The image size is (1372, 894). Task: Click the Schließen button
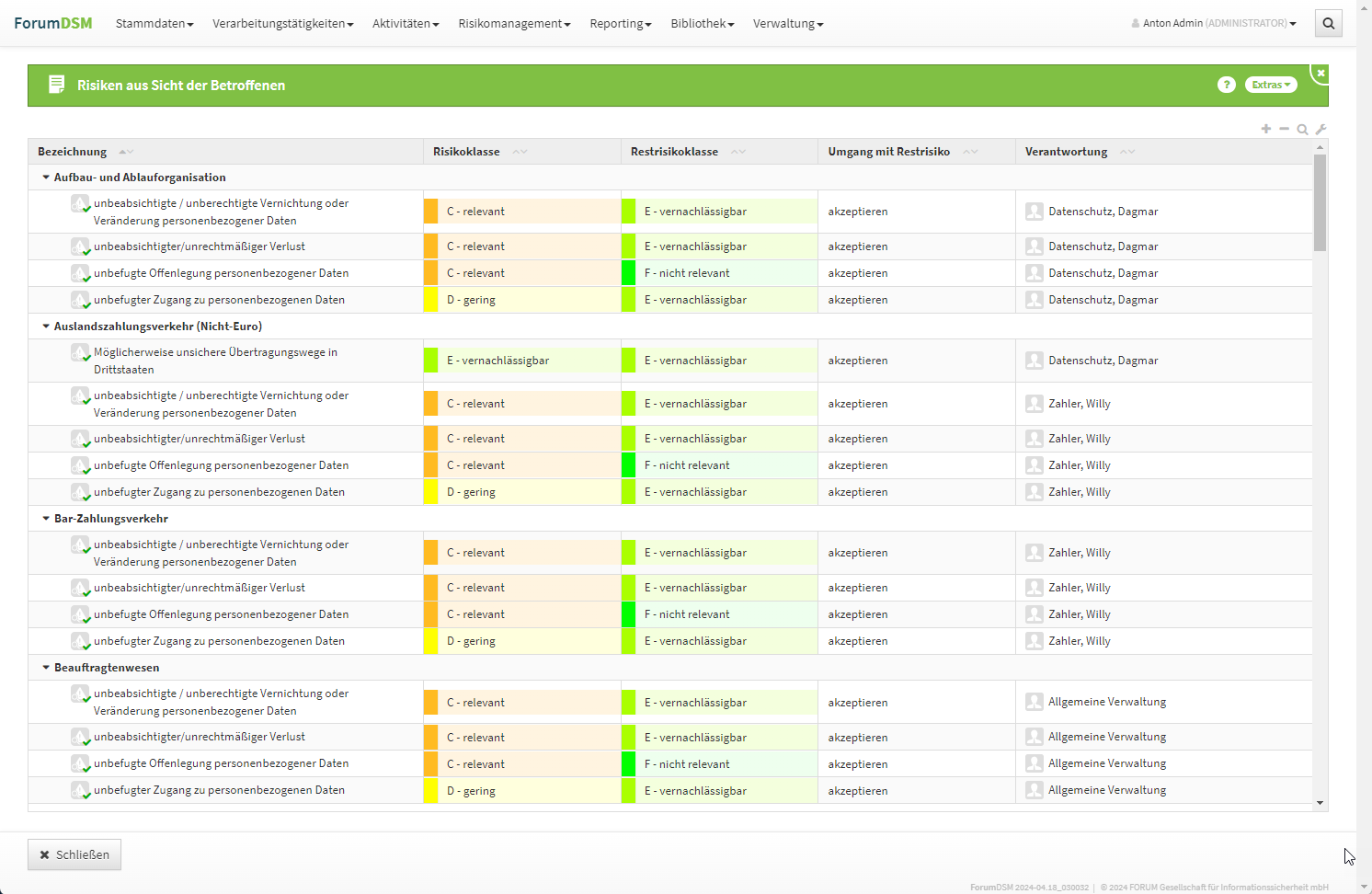pos(74,854)
